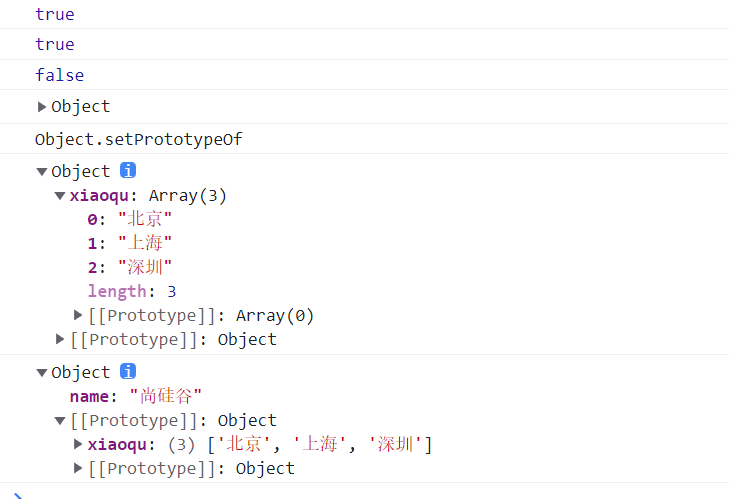729x499 pixels.
Task: Expand the xiaoqu: (3) array preview
Action: coord(78,444)
